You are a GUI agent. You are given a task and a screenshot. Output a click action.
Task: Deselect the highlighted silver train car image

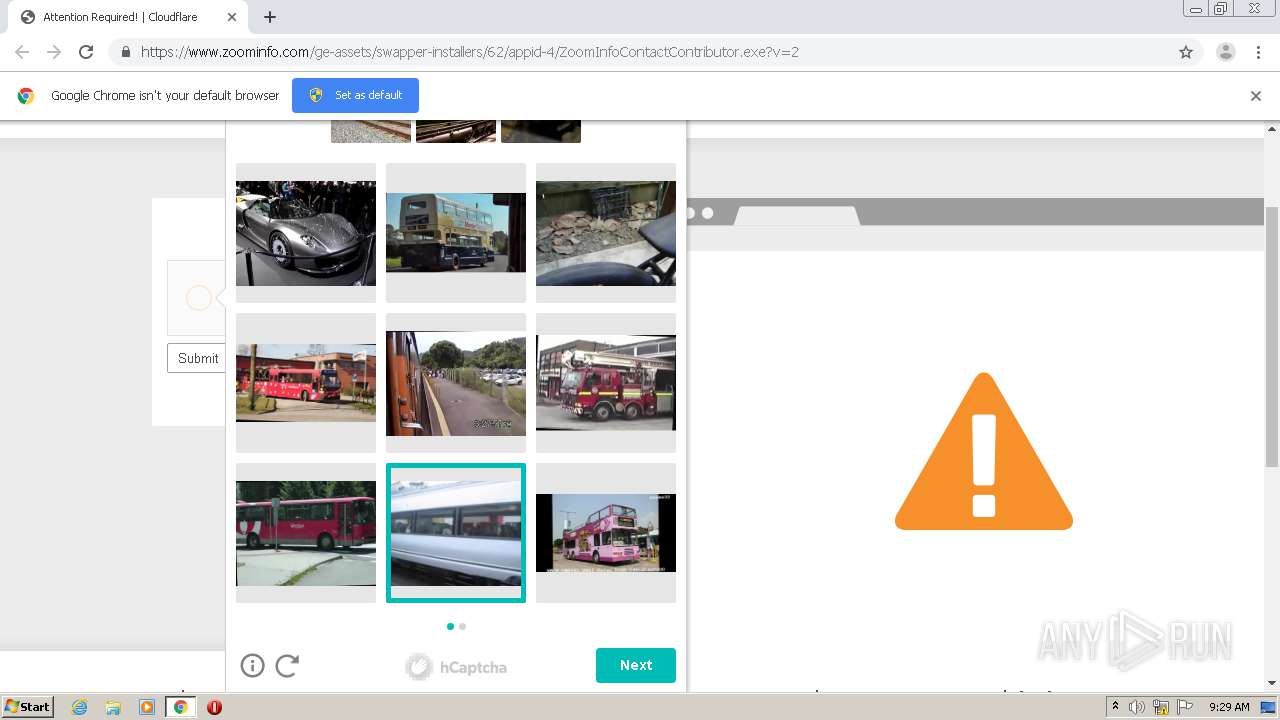pyautogui.click(x=456, y=533)
